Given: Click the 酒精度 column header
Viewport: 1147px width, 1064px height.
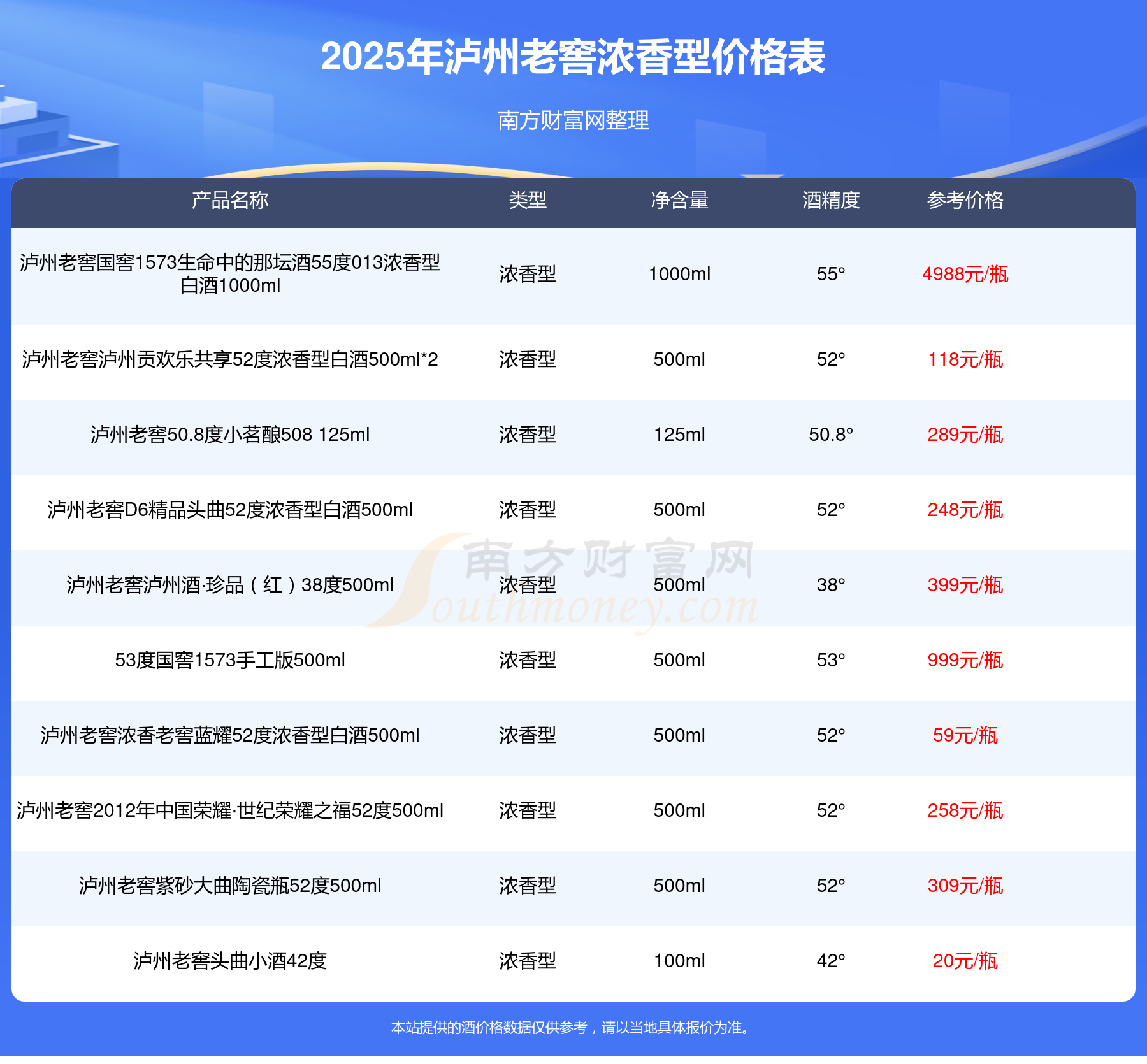Looking at the screenshot, I should pos(831,200).
